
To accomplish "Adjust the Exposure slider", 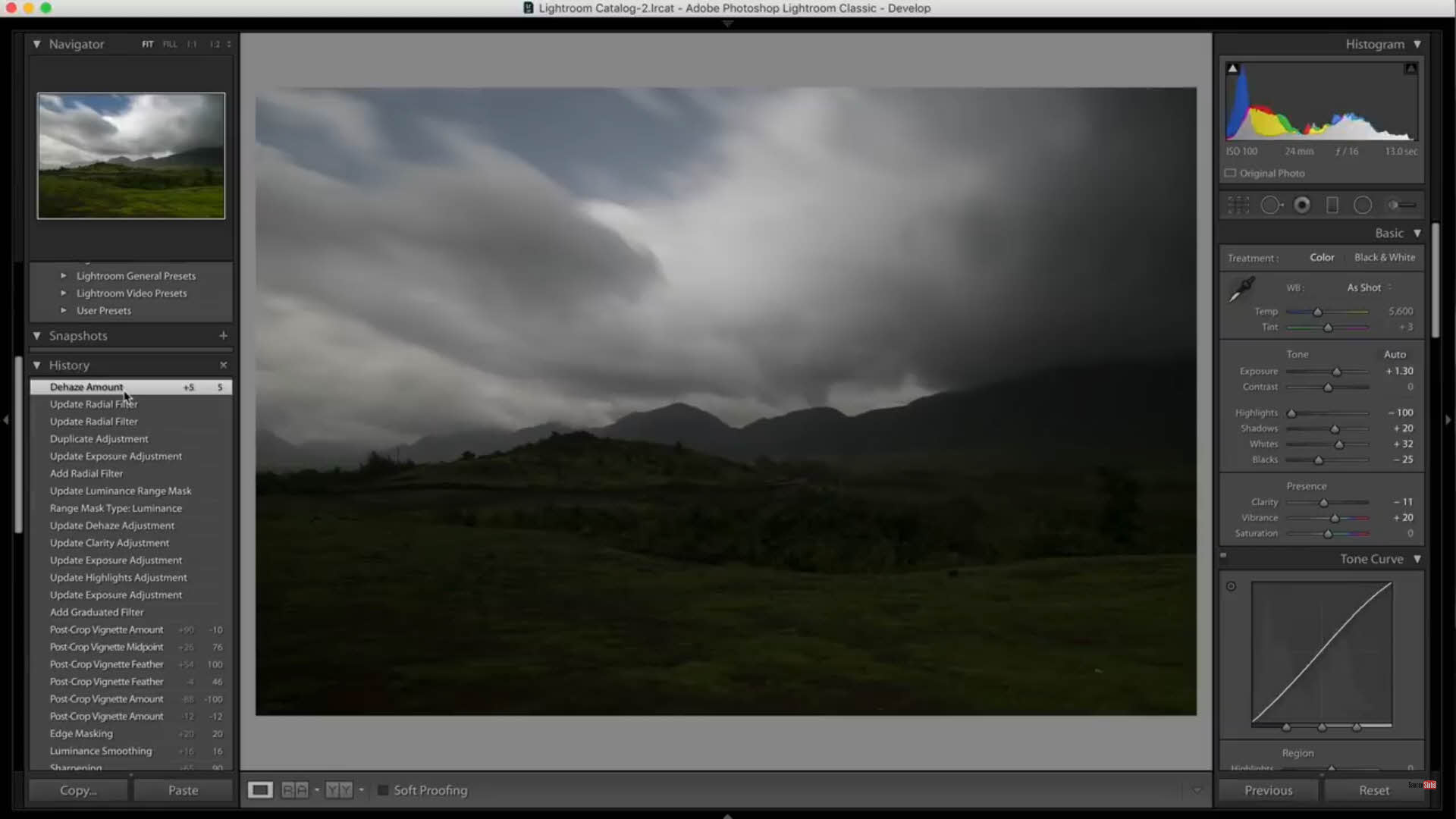I will click(x=1327, y=372).
